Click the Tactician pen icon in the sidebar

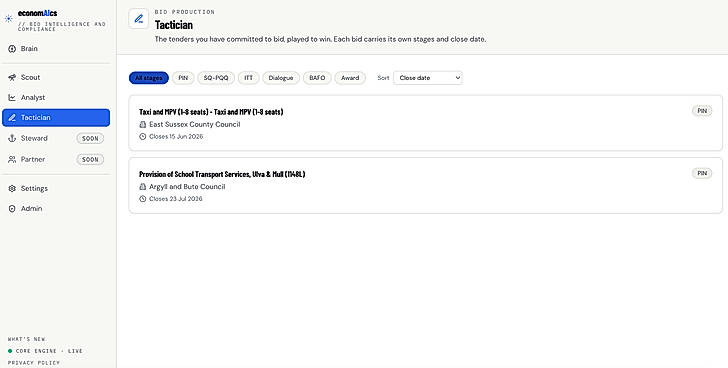click(12, 118)
